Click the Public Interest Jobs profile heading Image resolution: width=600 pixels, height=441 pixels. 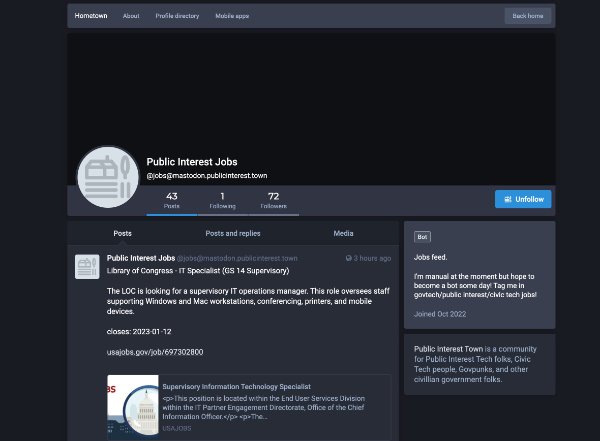click(x=192, y=162)
